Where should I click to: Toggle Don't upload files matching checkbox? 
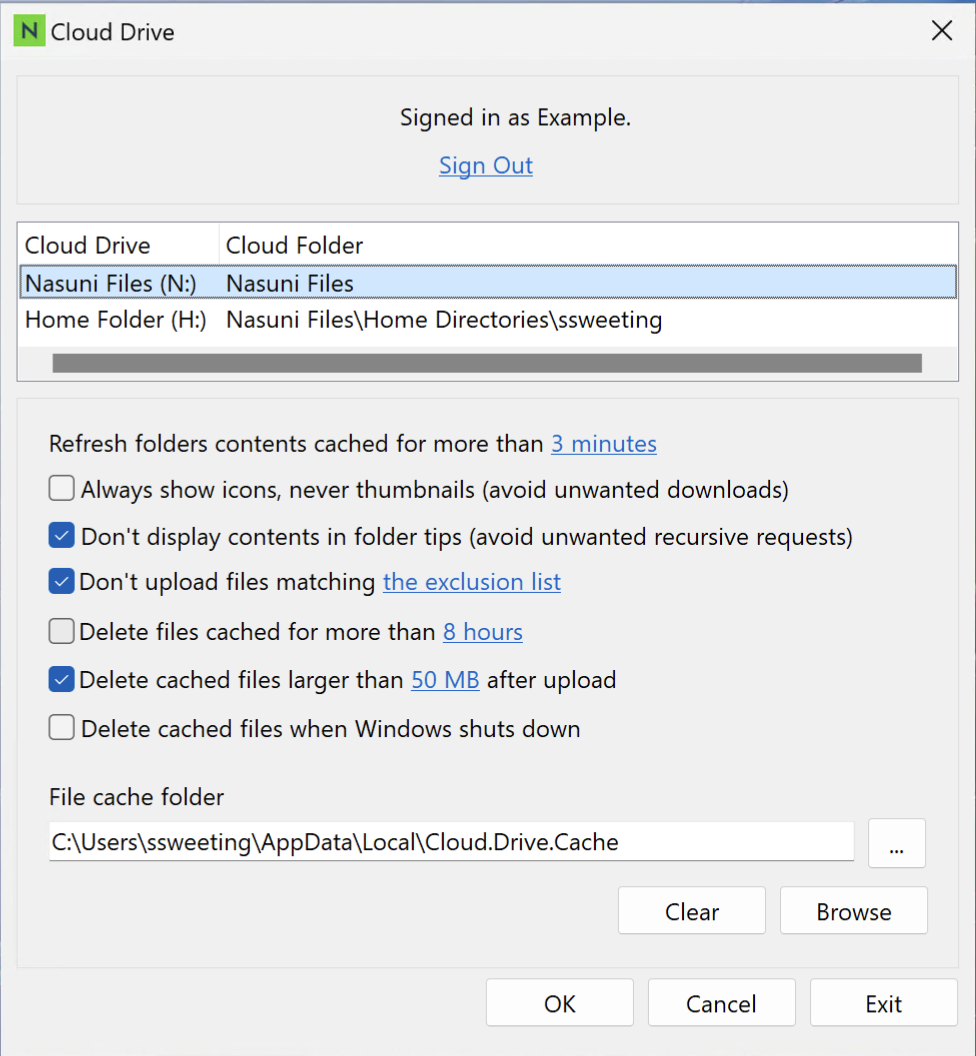(62, 582)
